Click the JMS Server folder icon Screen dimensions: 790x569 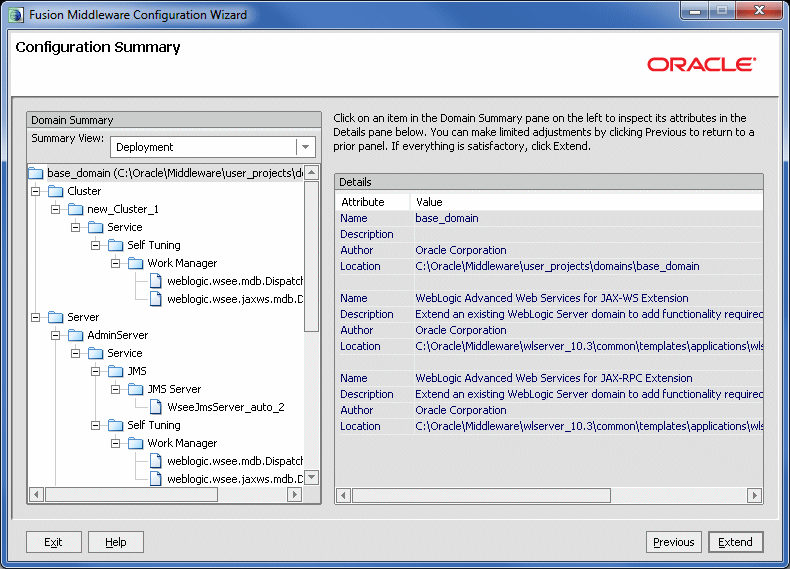tap(136, 389)
